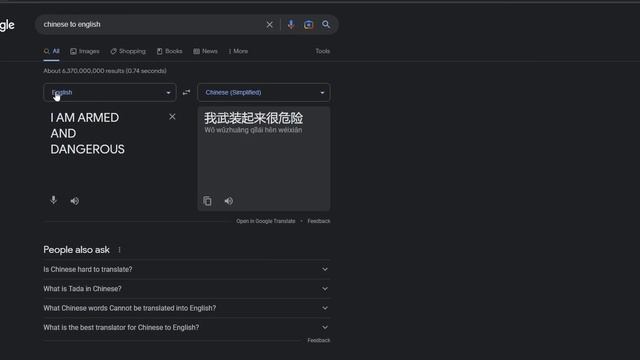Open the Chinese (Simplified) target dropdown
The image size is (640, 360).
(264, 93)
